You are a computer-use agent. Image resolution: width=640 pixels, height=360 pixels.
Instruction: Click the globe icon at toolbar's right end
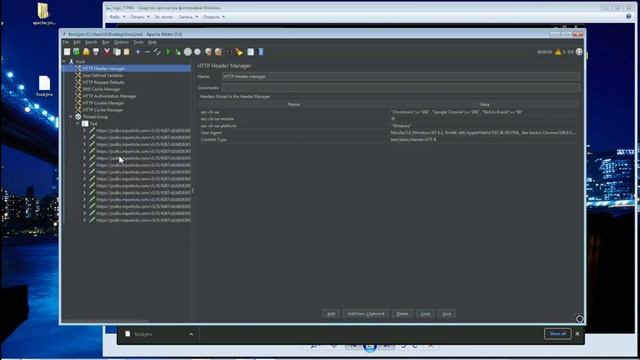(579, 52)
